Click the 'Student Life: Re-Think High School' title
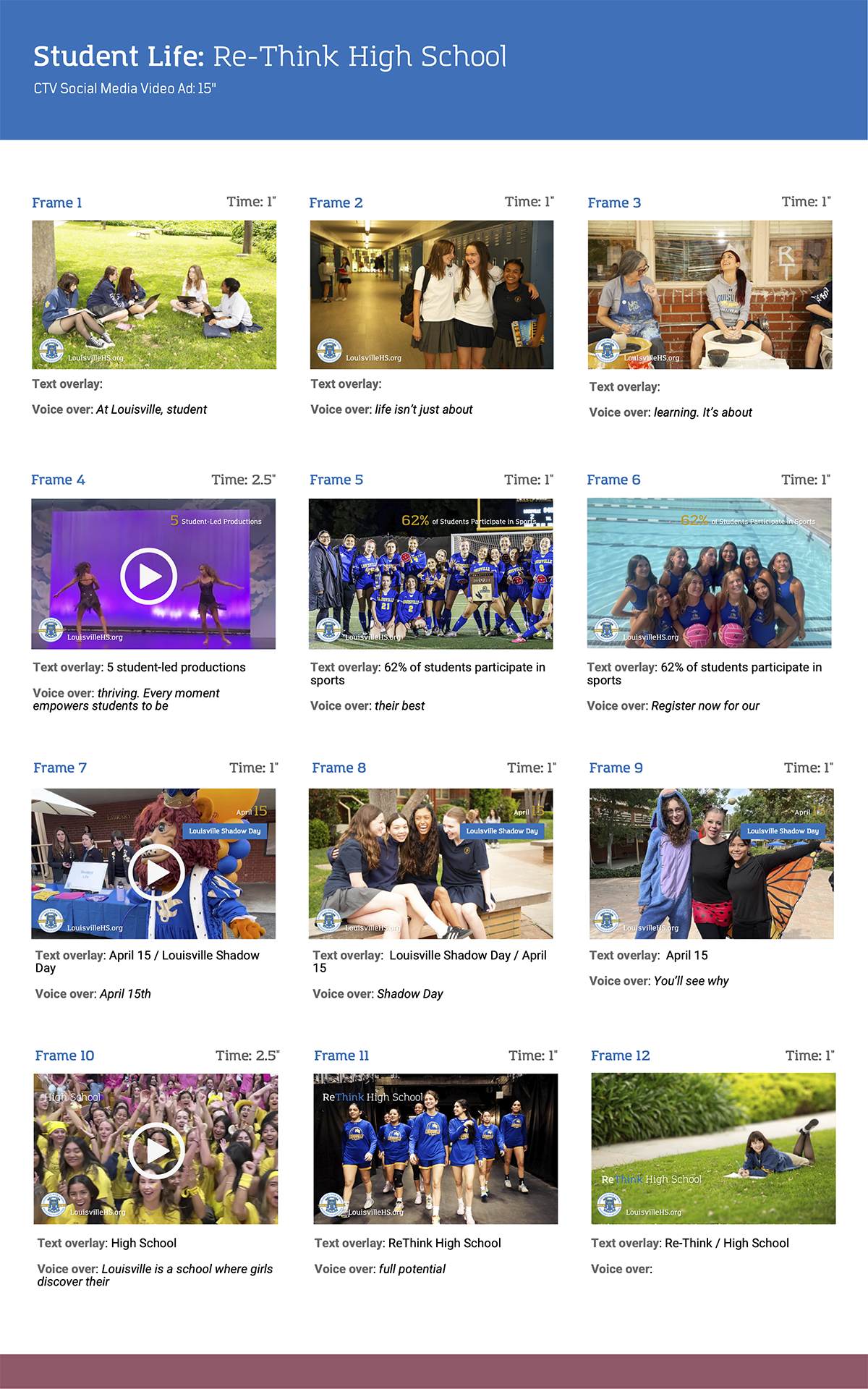The width and height of the screenshot is (868, 1389). (270, 56)
